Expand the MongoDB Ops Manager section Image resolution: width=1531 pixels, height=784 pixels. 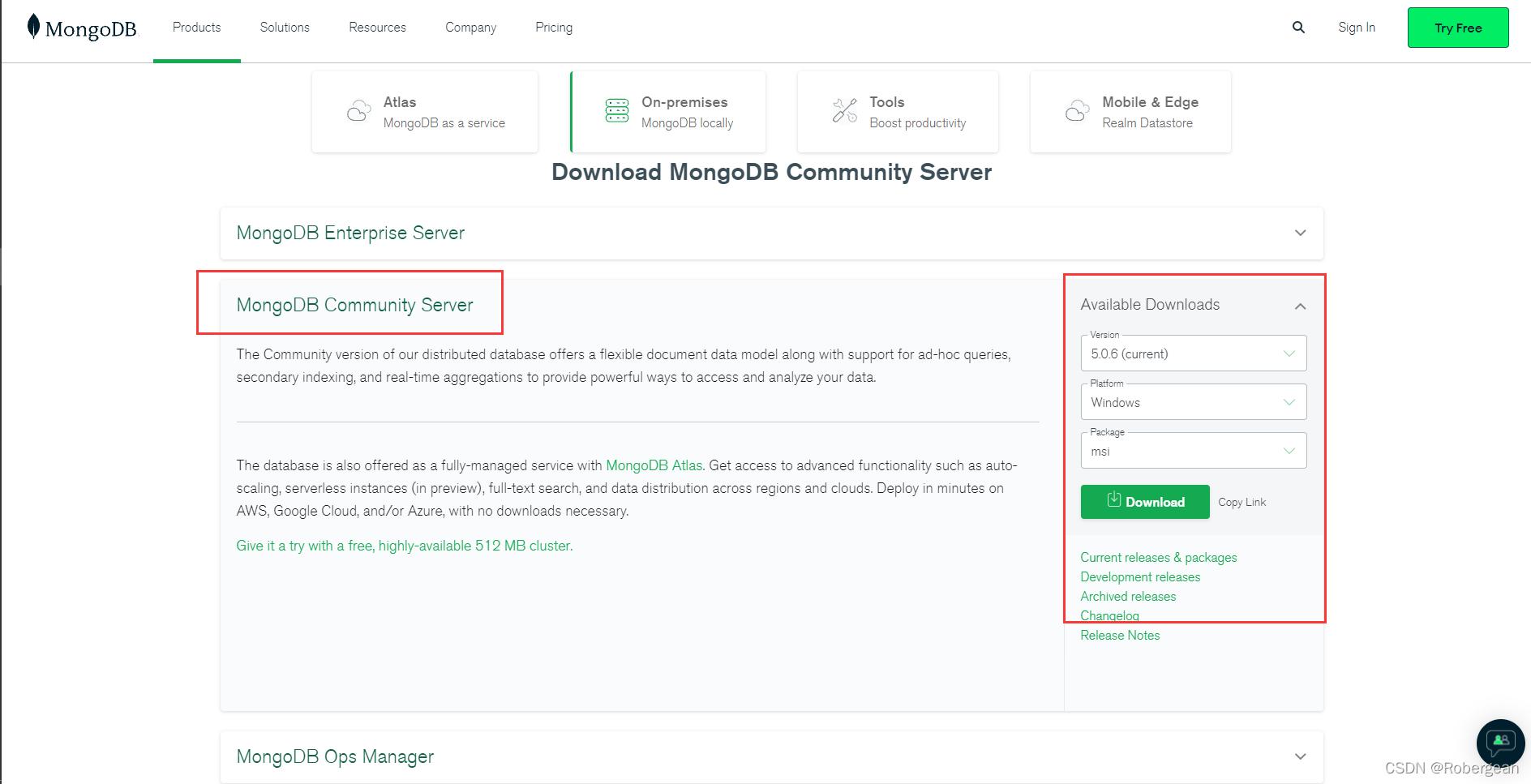click(1300, 756)
